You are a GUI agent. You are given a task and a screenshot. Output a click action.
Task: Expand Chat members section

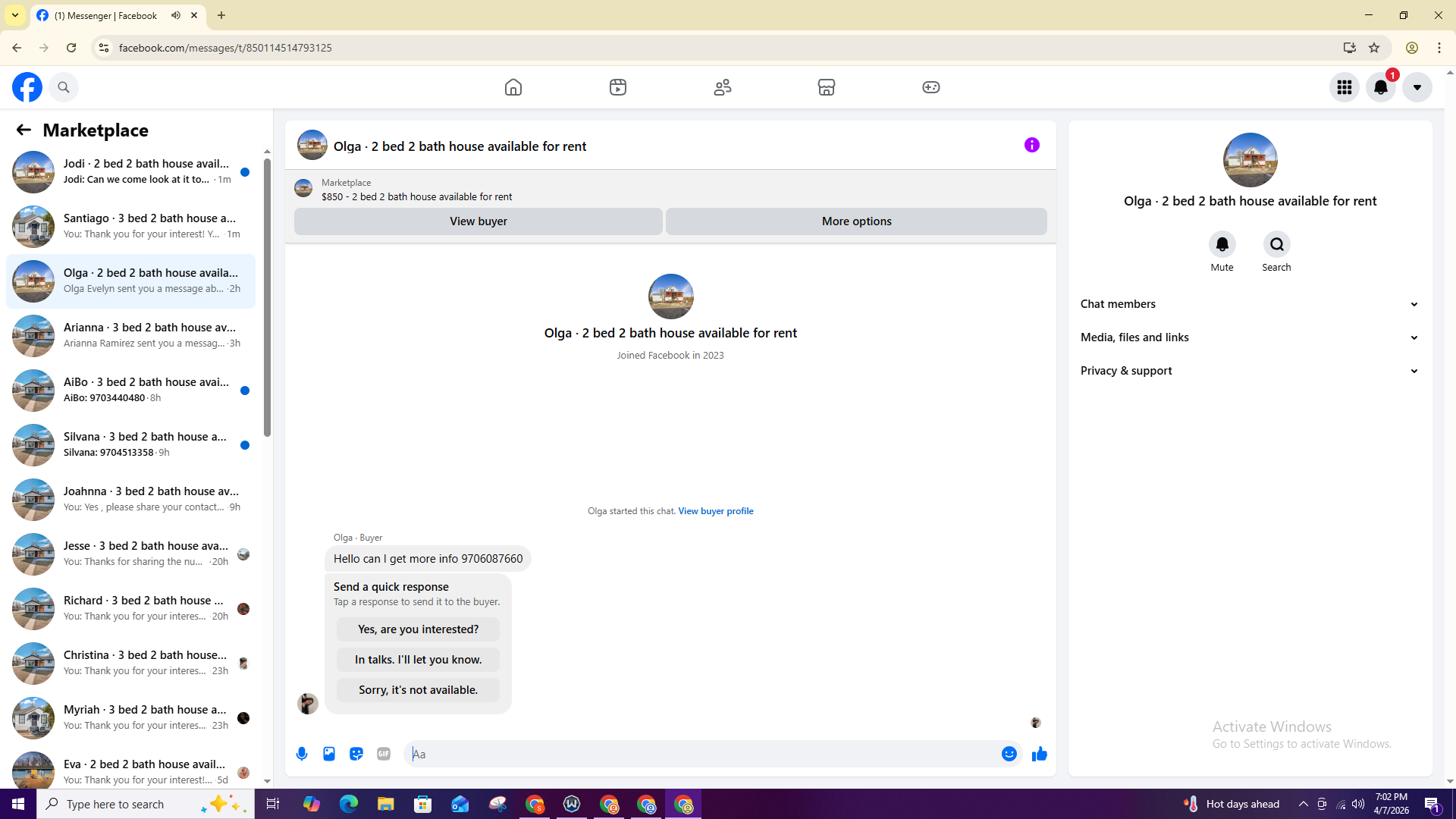pyautogui.click(x=1250, y=304)
